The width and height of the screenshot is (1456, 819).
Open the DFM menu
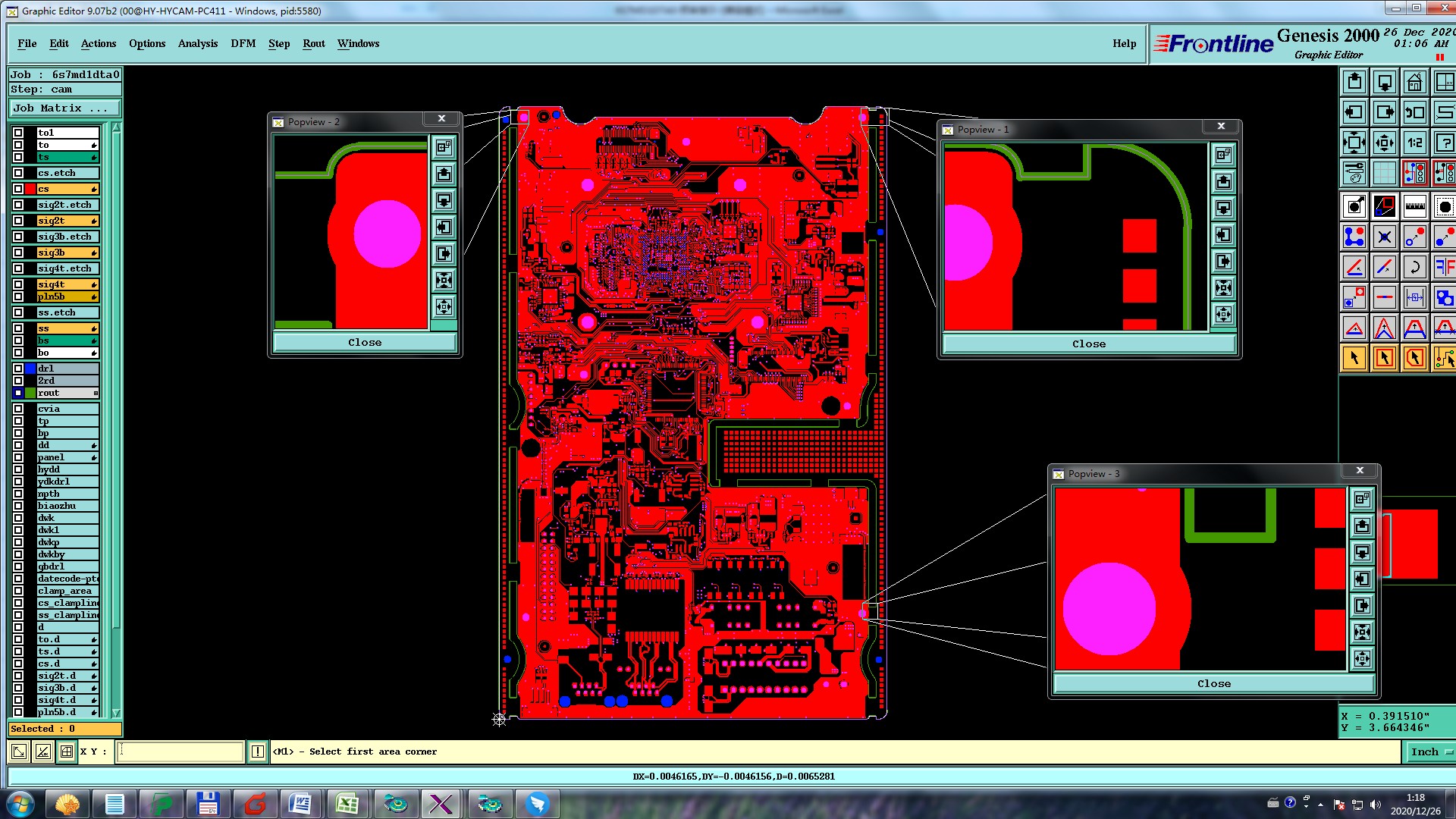pyautogui.click(x=243, y=43)
